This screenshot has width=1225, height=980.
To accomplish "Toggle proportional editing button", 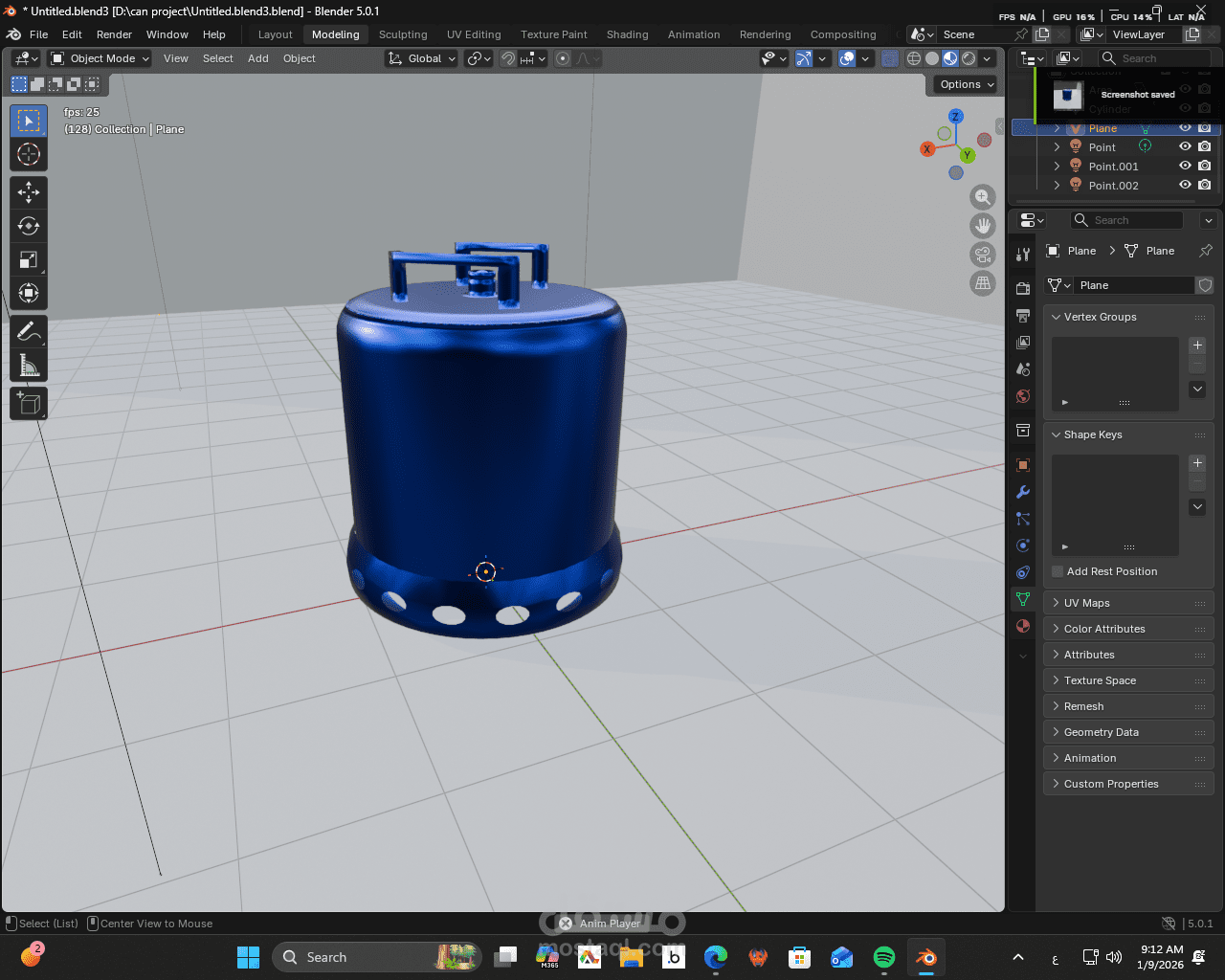I will pyautogui.click(x=563, y=58).
